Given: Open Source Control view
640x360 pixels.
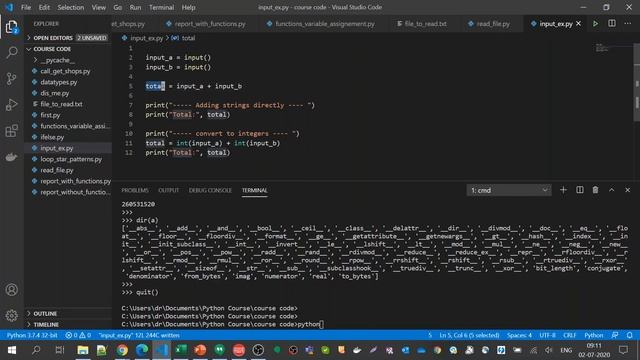Looking at the screenshot, I should coord(11,78).
